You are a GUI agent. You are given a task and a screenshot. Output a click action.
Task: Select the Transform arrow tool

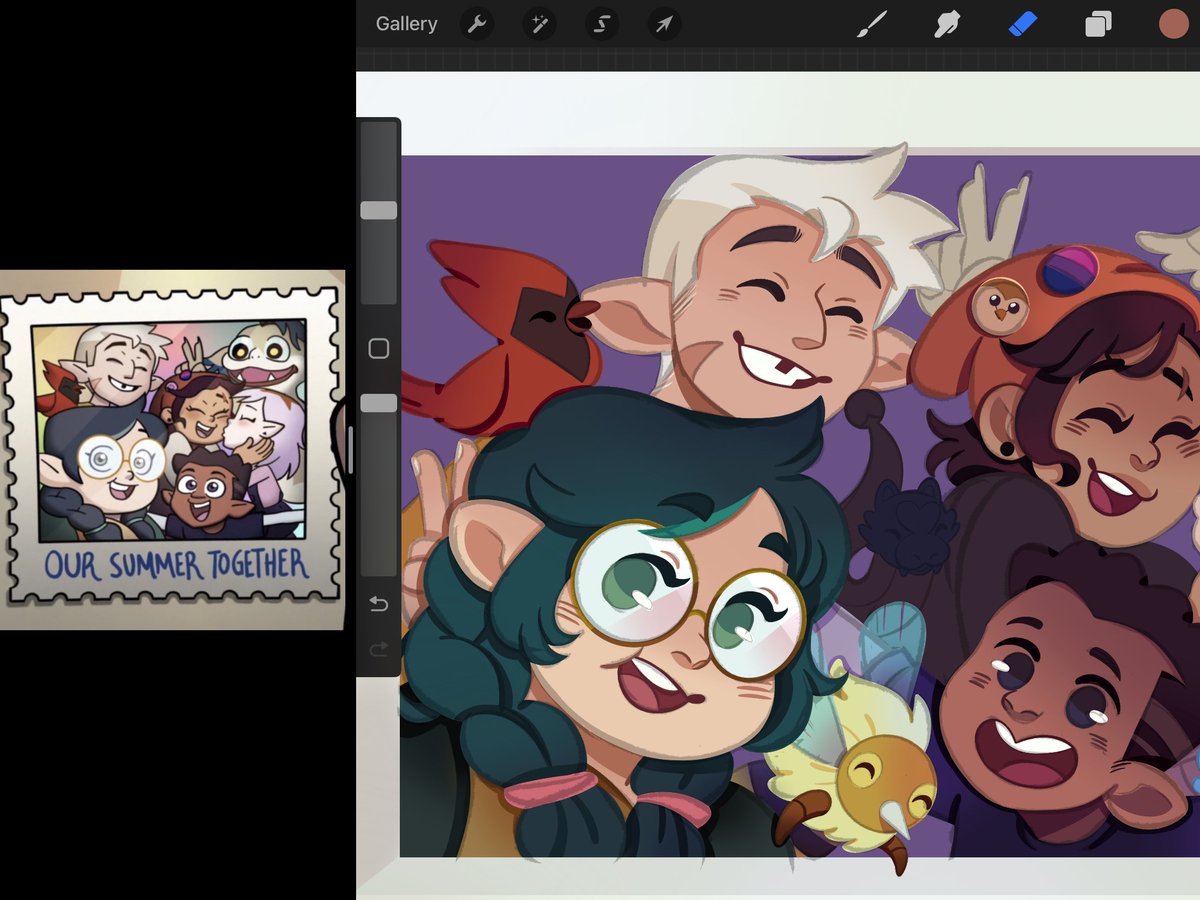click(x=664, y=24)
